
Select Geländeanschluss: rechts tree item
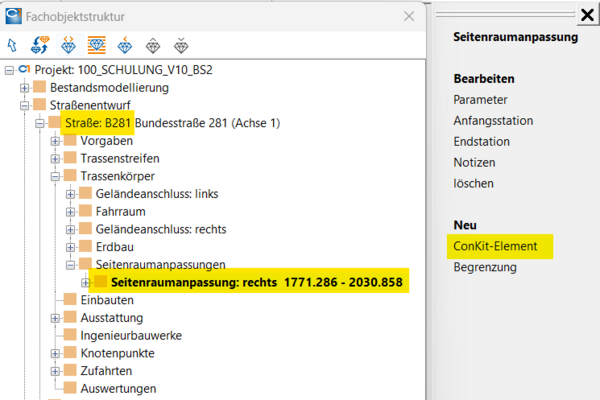[x=161, y=229]
